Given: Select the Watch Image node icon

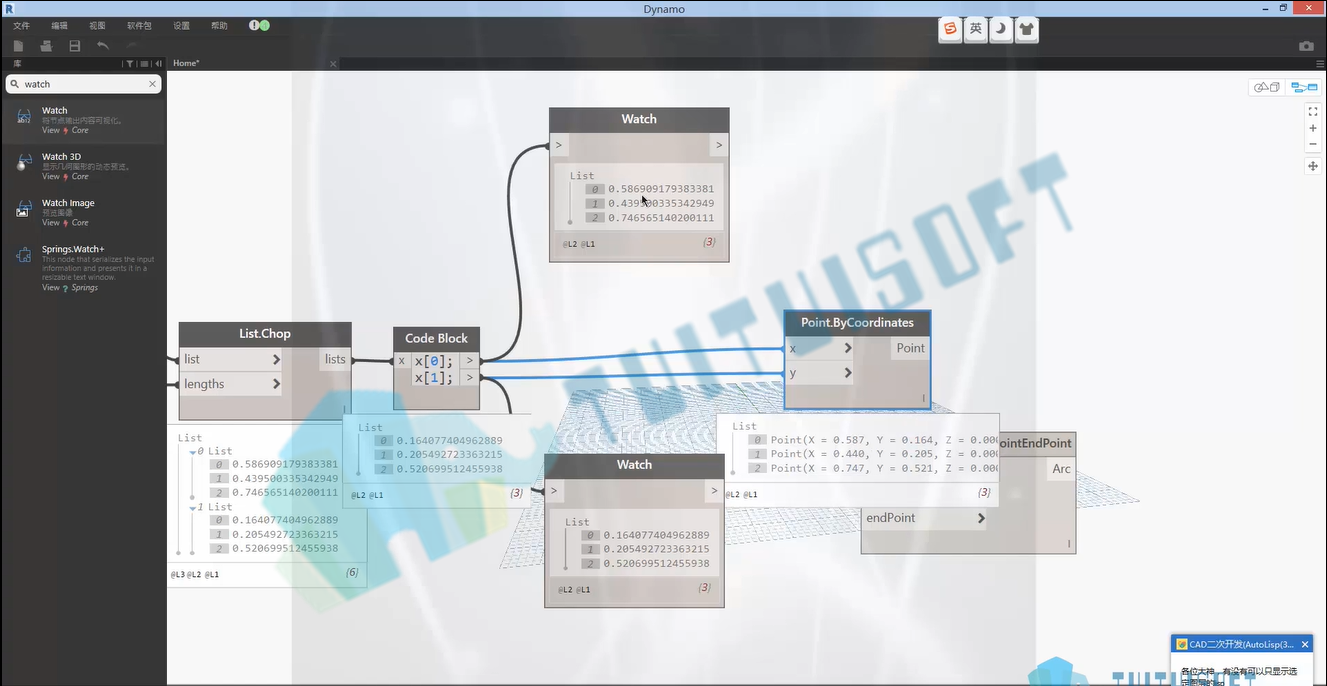Looking at the screenshot, I should pyautogui.click(x=24, y=210).
